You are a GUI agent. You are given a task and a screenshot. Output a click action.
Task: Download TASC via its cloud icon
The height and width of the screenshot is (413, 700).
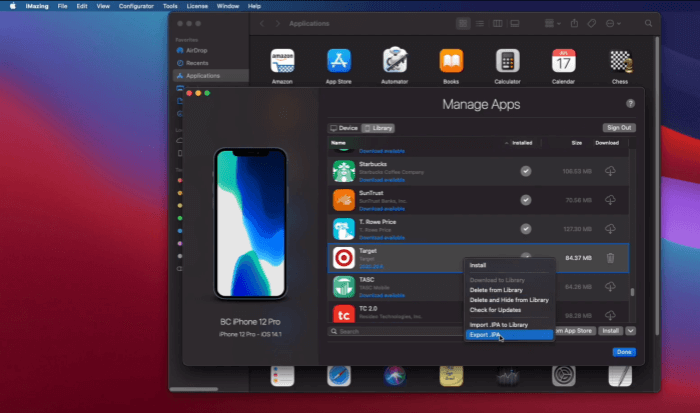click(x=610, y=287)
